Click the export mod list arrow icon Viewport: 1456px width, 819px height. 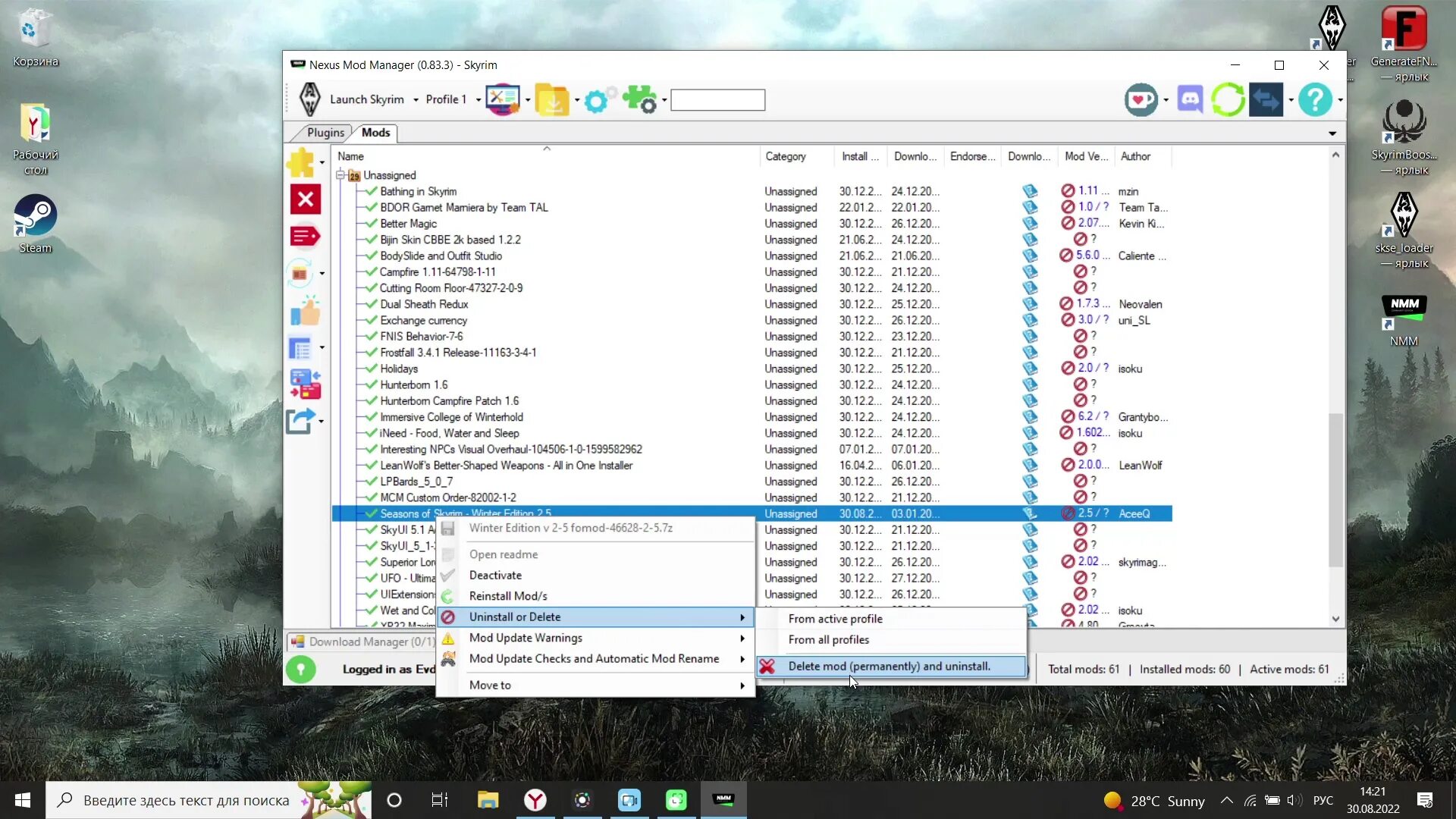pos(300,421)
